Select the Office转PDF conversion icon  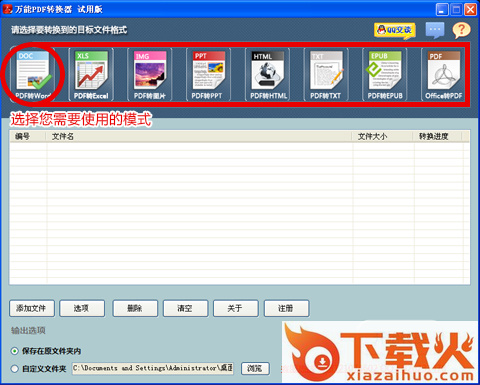pyautogui.click(x=443, y=74)
